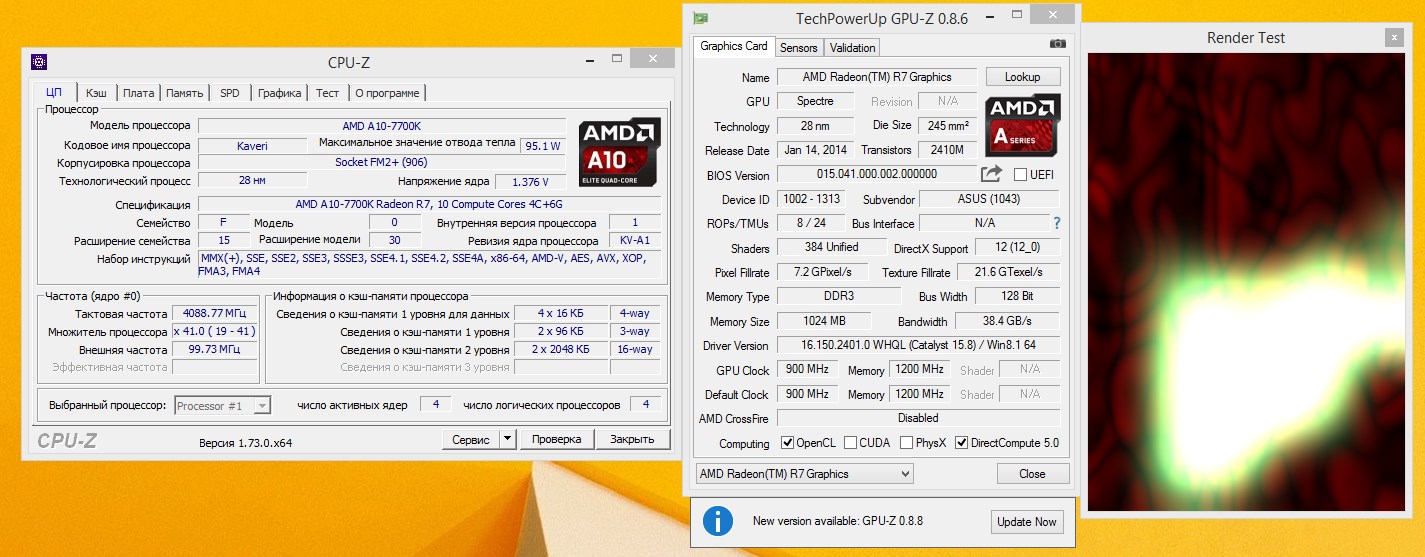Screen dimensions: 1425x557
Task: Switch to the Sensors tab in GPU-Z
Action: click(x=799, y=47)
